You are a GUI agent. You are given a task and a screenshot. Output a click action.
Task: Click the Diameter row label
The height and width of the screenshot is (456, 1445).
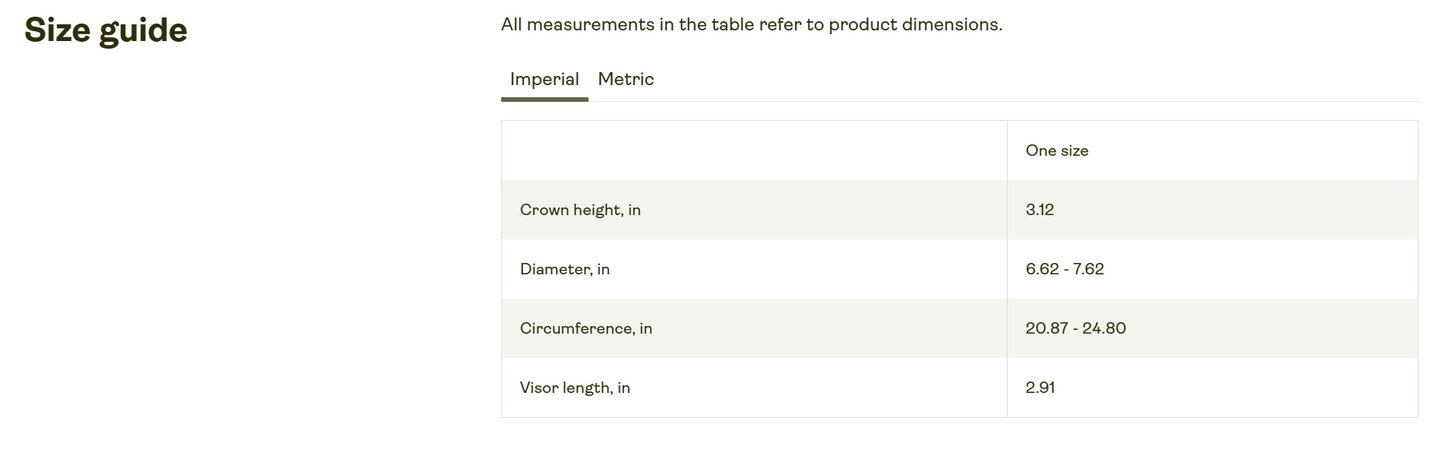564,269
